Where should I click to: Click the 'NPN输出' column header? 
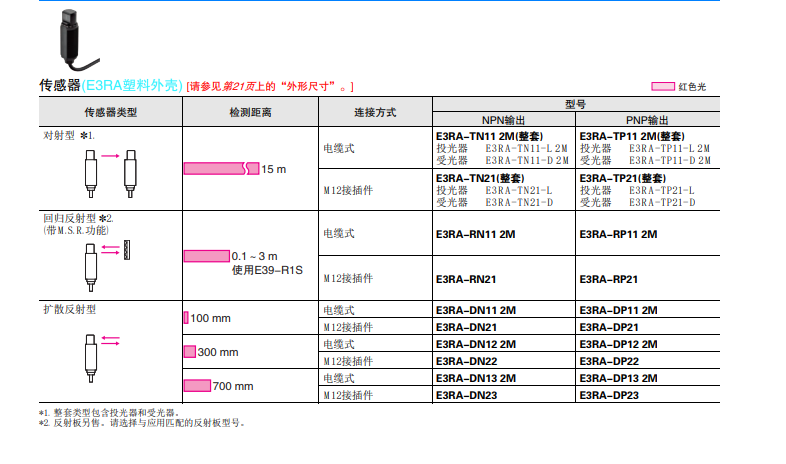coord(503,120)
